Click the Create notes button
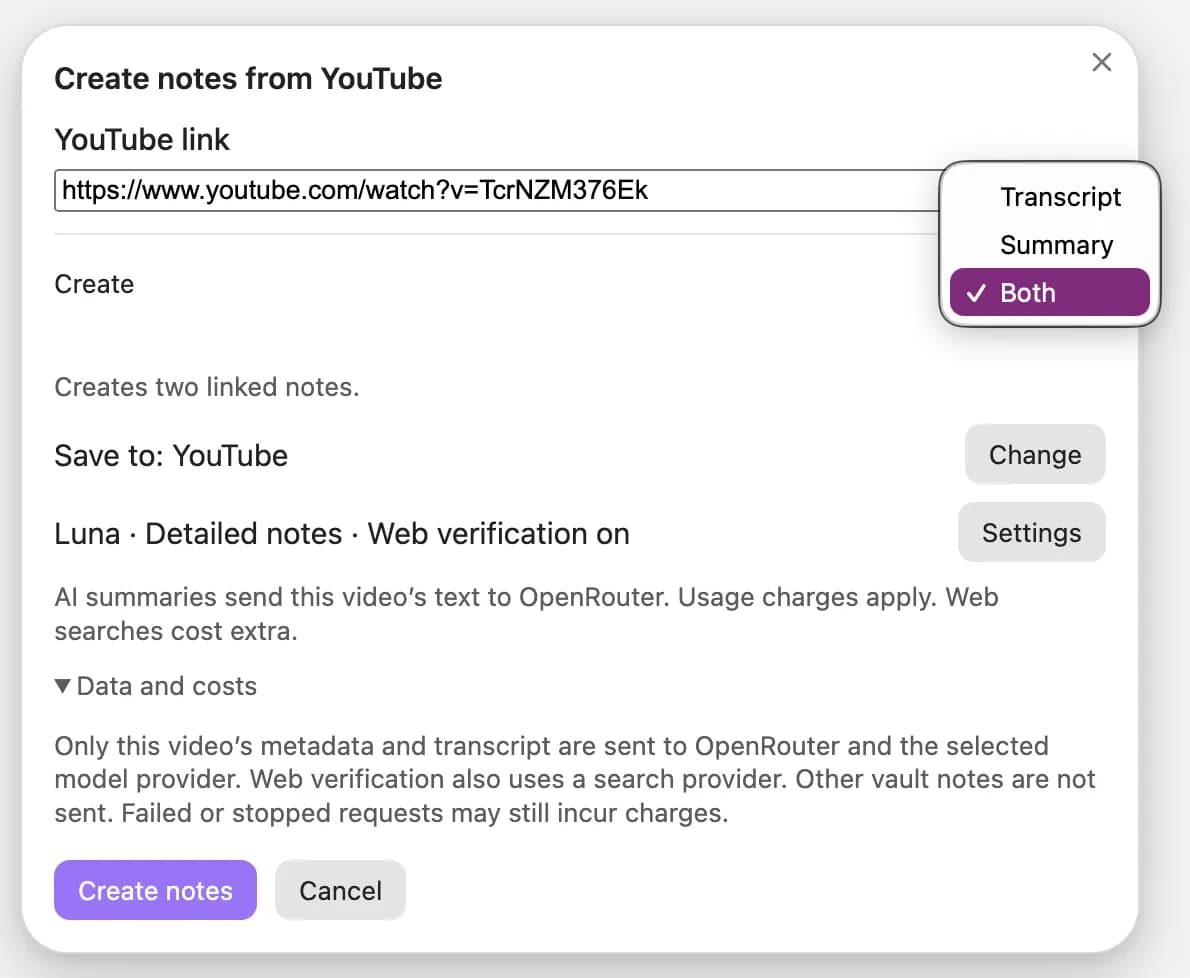The height and width of the screenshot is (978, 1190). pos(156,890)
